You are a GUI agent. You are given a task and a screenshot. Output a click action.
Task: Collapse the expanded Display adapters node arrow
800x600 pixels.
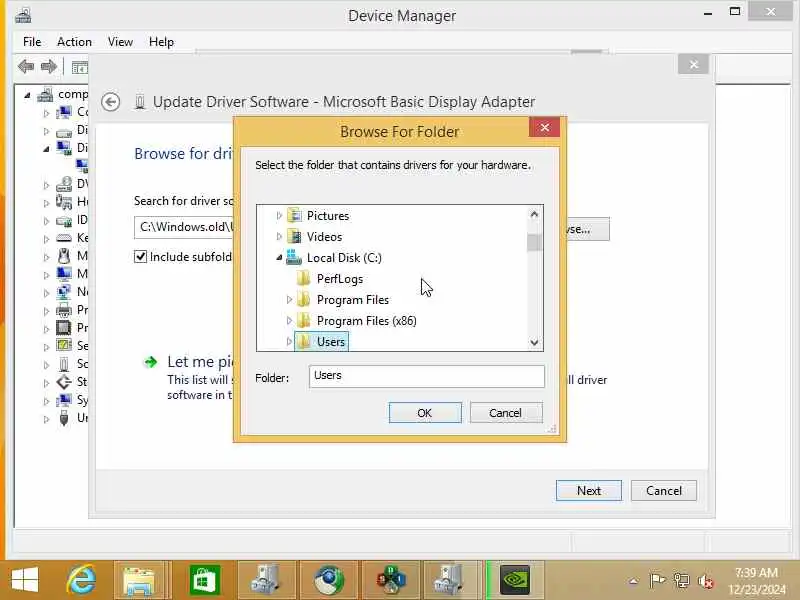click(x=46, y=149)
